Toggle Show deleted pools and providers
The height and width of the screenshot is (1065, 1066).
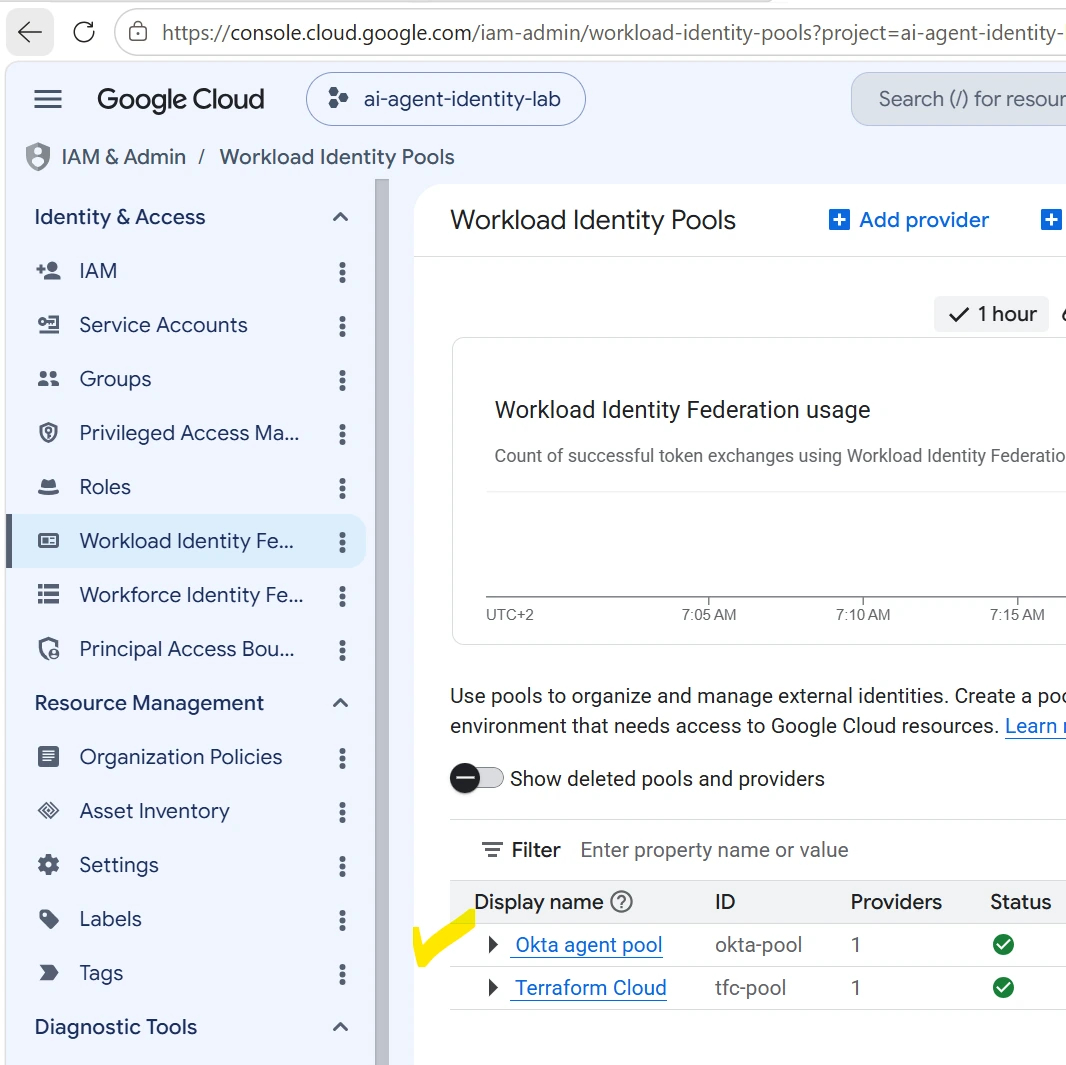point(477,778)
